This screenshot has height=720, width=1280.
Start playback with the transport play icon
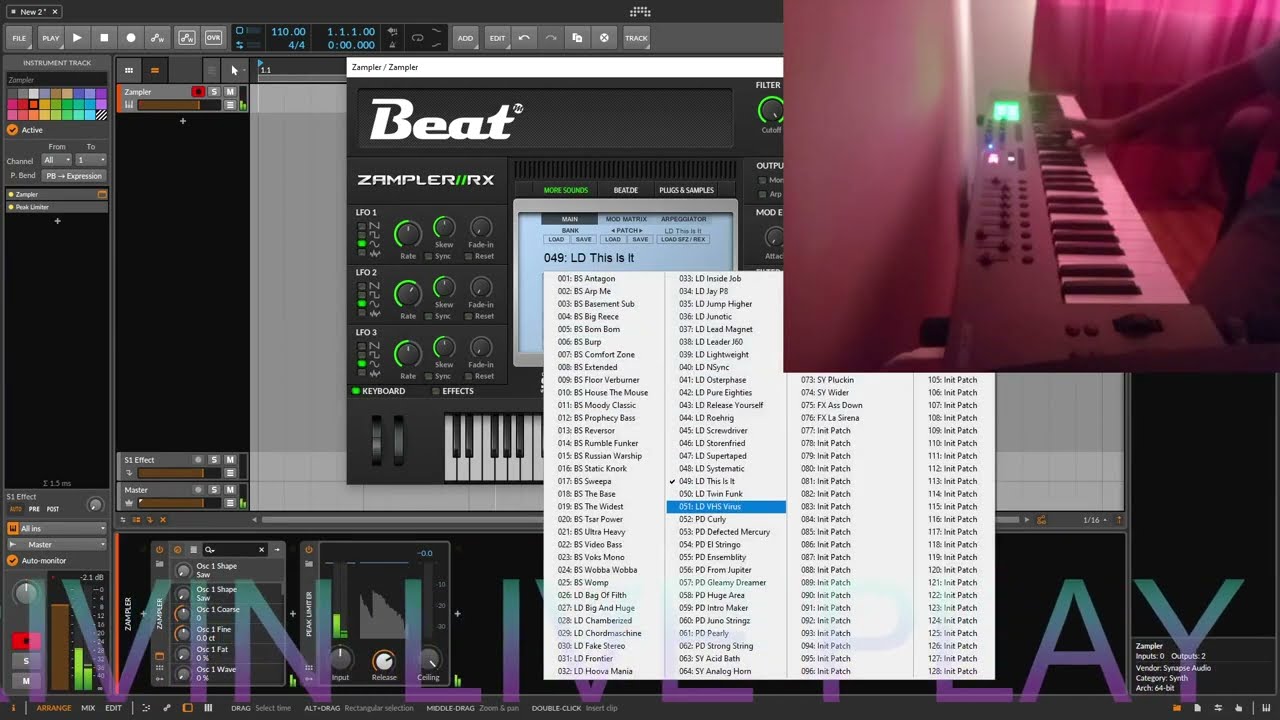pyautogui.click(x=77, y=38)
